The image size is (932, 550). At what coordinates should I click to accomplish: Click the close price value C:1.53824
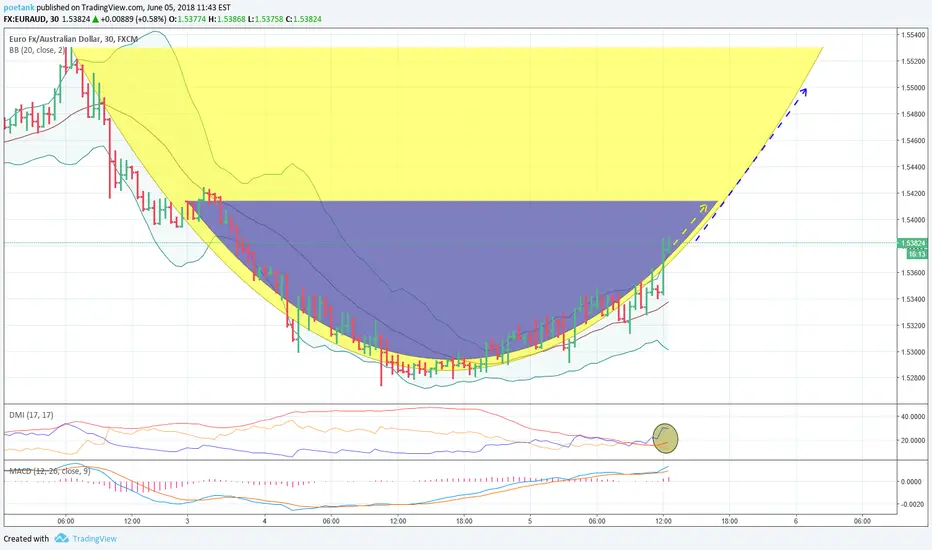pos(304,19)
